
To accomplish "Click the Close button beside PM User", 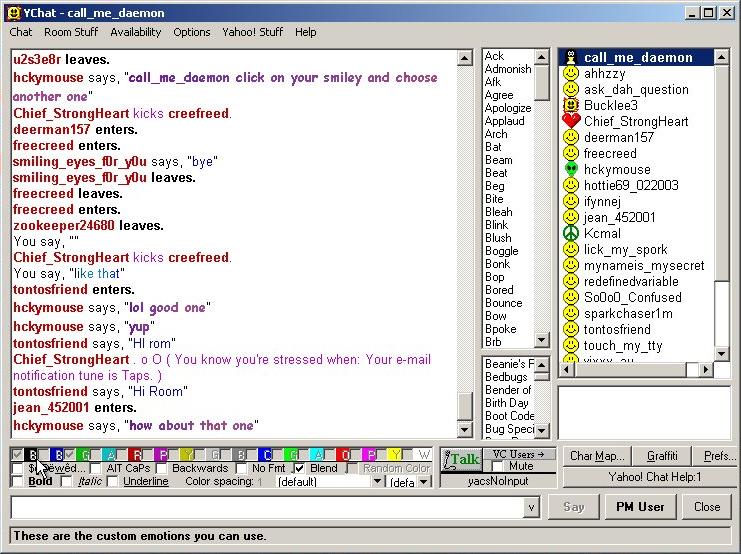I will click(x=707, y=507).
